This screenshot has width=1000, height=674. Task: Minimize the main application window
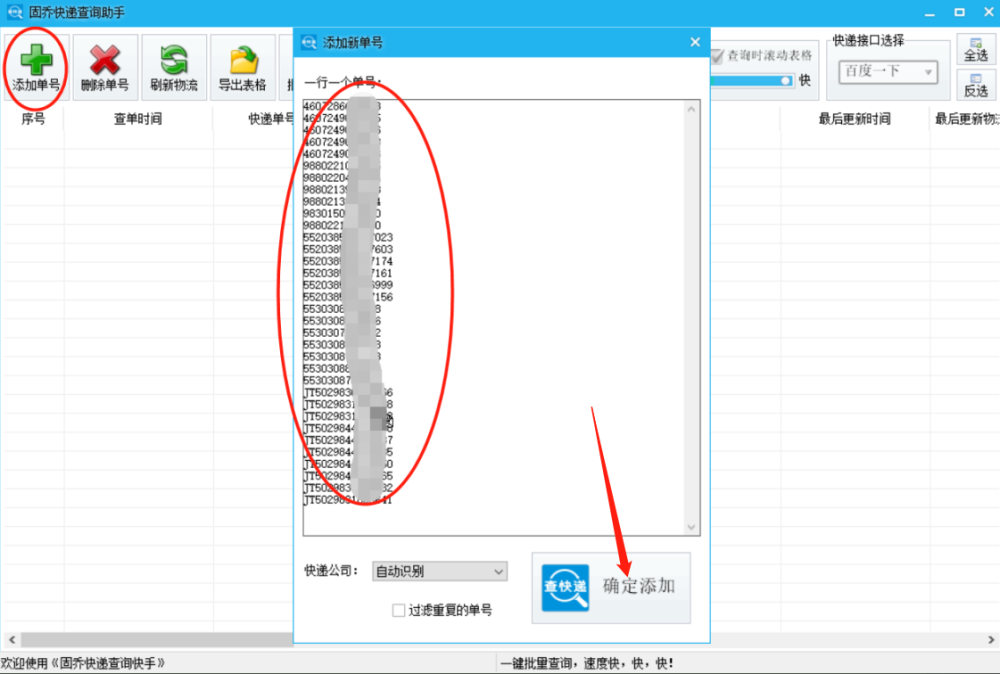coord(930,13)
